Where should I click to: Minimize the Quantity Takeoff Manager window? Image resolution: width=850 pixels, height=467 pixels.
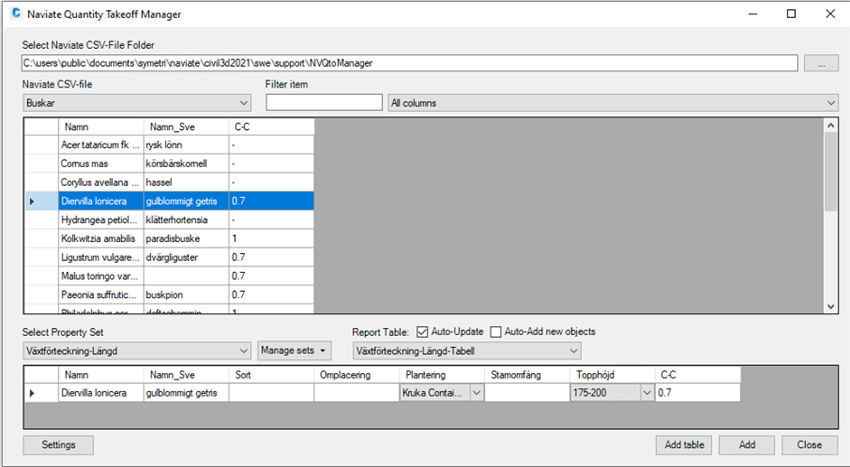click(752, 14)
